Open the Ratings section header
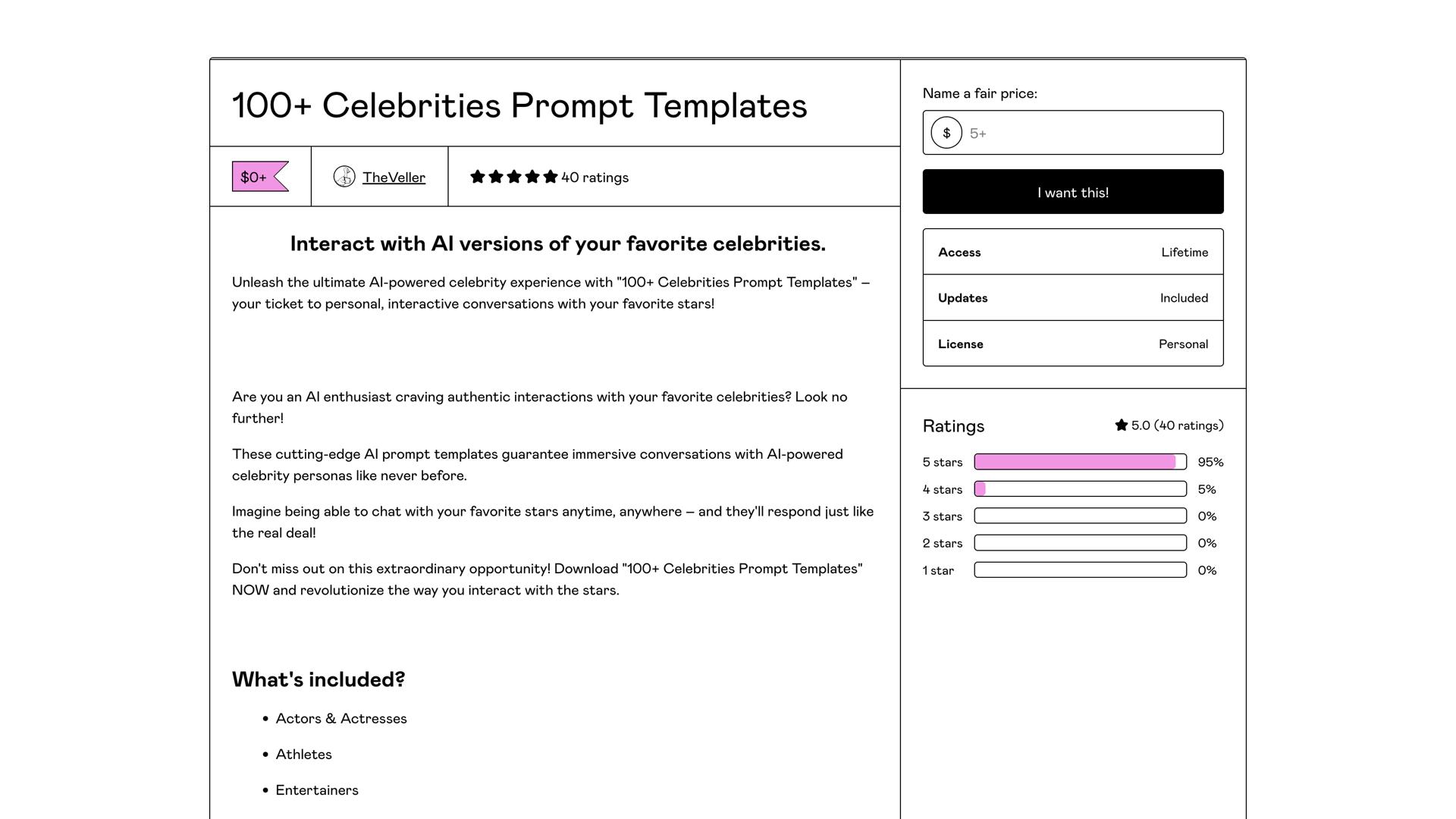Image resolution: width=1456 pixels, height=819 pixels. [953, 426]
